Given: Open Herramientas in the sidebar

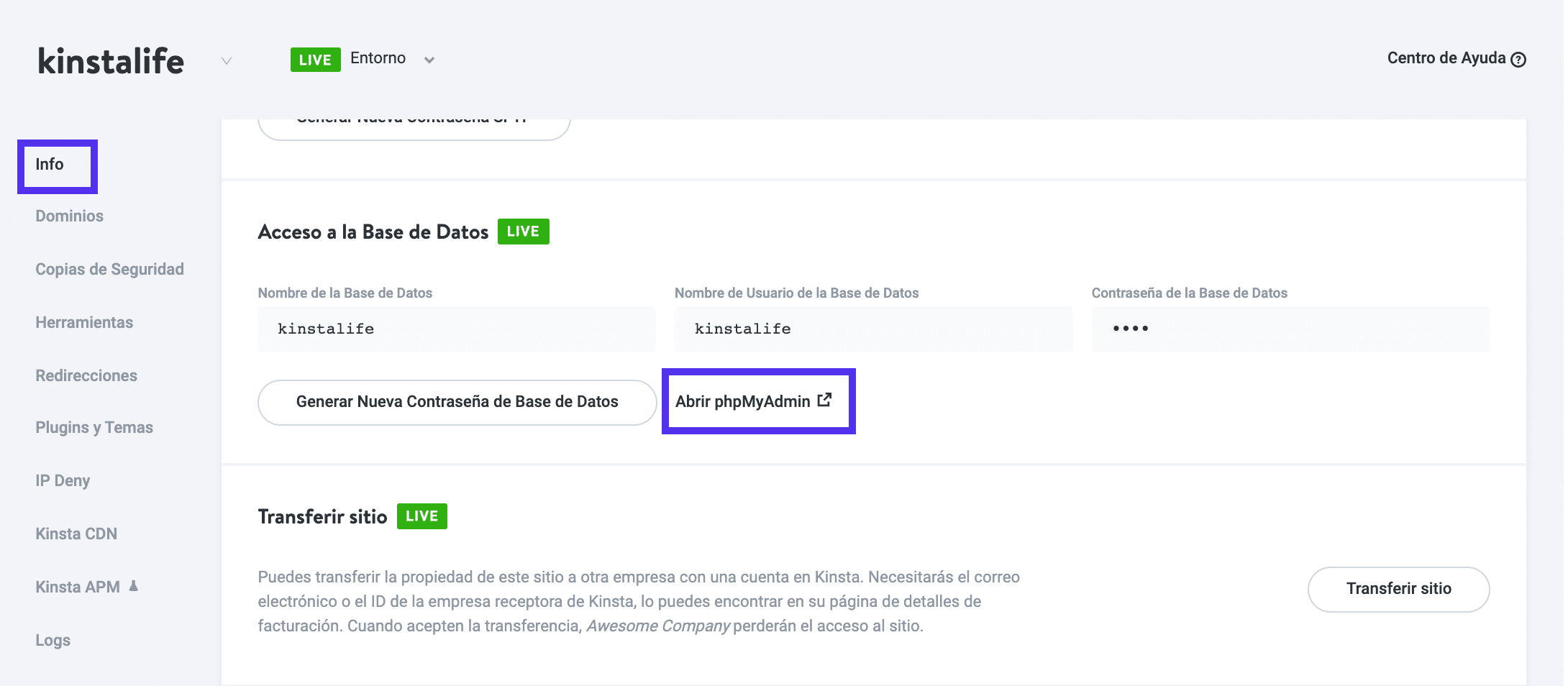Looking at the screenshot, I should [84, 323].
